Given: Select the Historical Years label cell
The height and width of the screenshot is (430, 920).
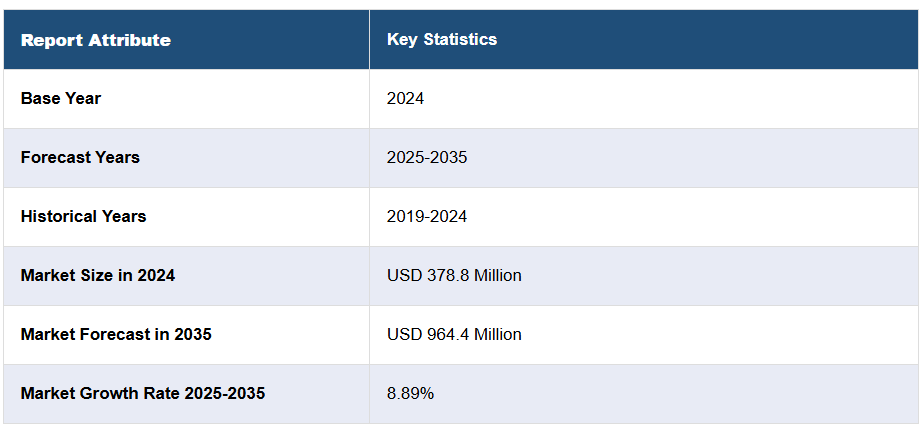Looking at the screenshot, I should (x=83, y=216).
